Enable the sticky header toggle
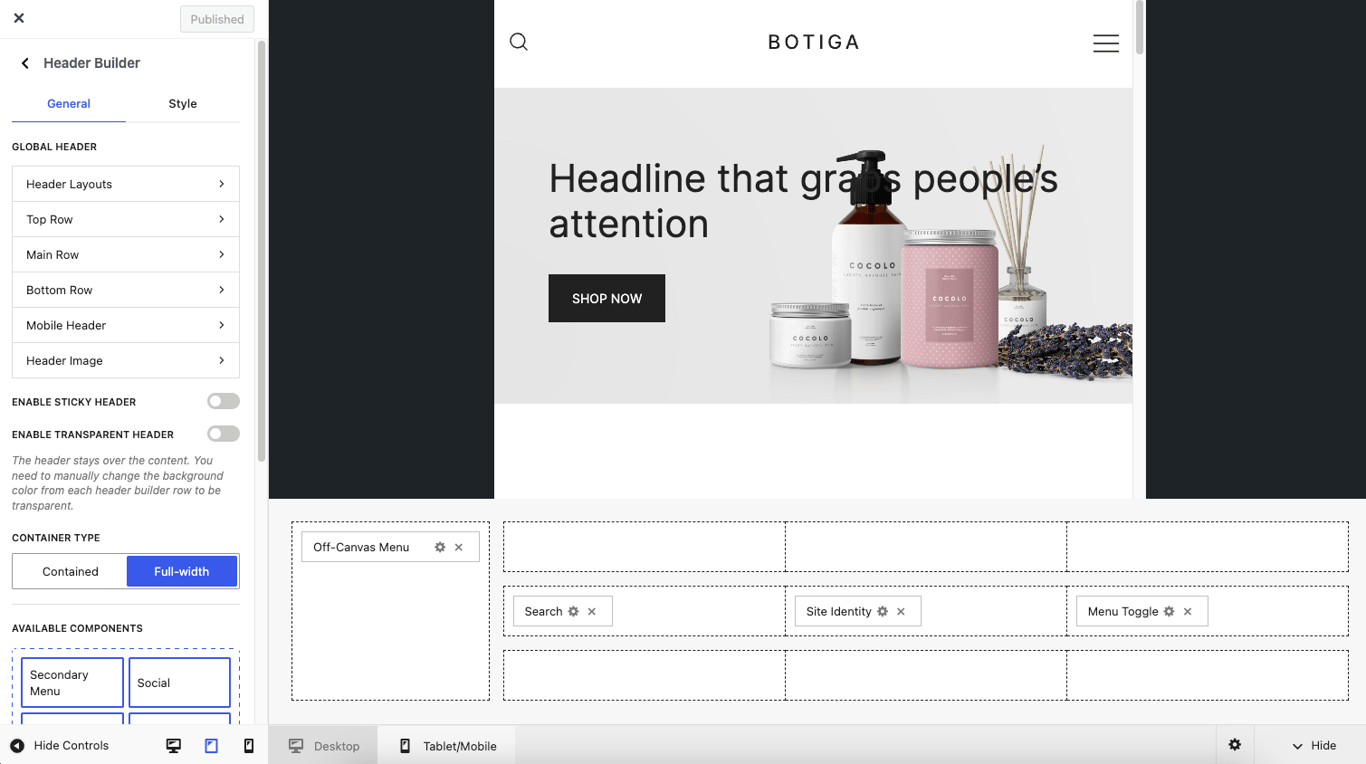The image size is (1366, 764). coord(223,401)
